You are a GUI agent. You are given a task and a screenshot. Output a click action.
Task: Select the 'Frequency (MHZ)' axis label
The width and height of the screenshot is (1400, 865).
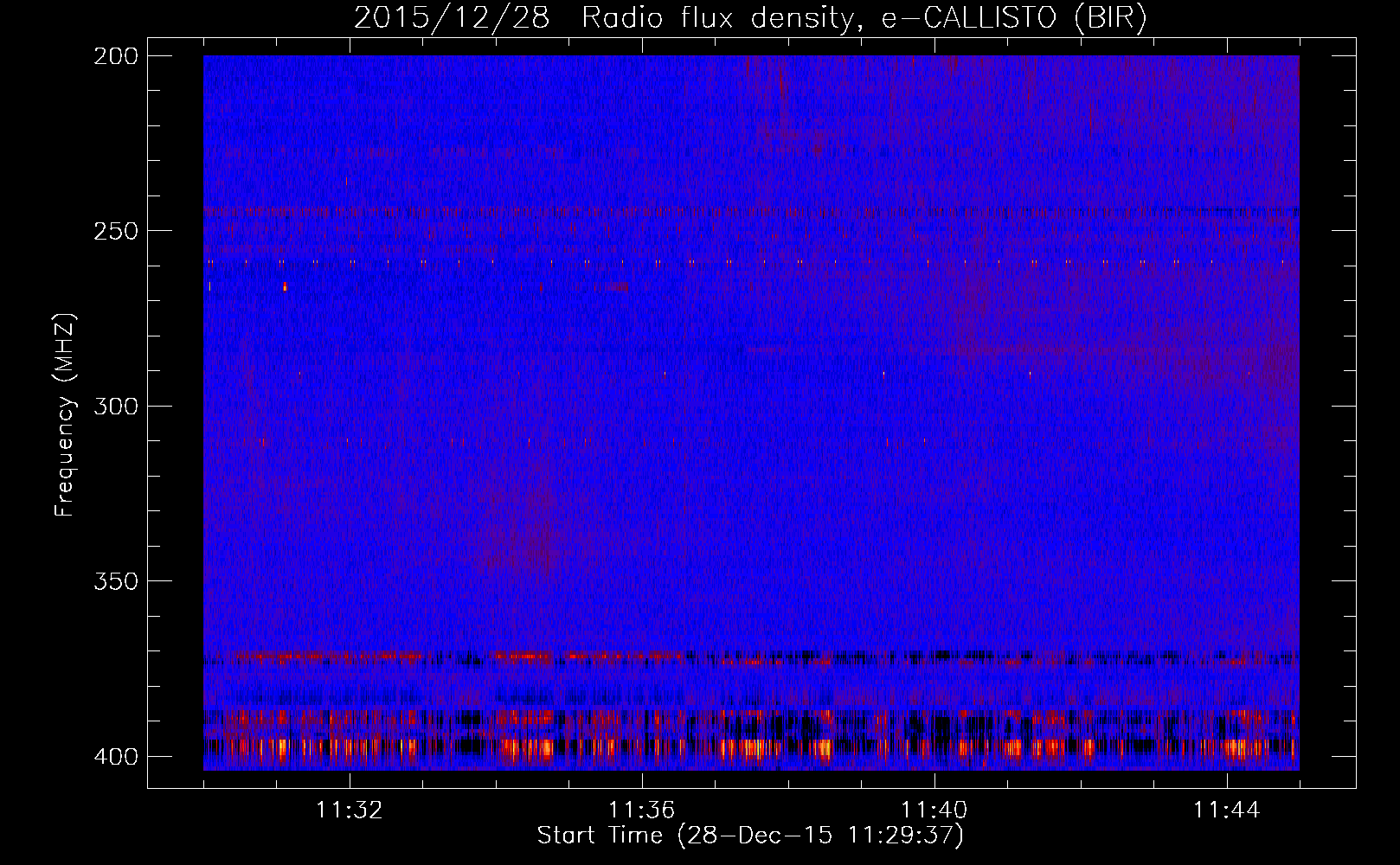point(66,414)
